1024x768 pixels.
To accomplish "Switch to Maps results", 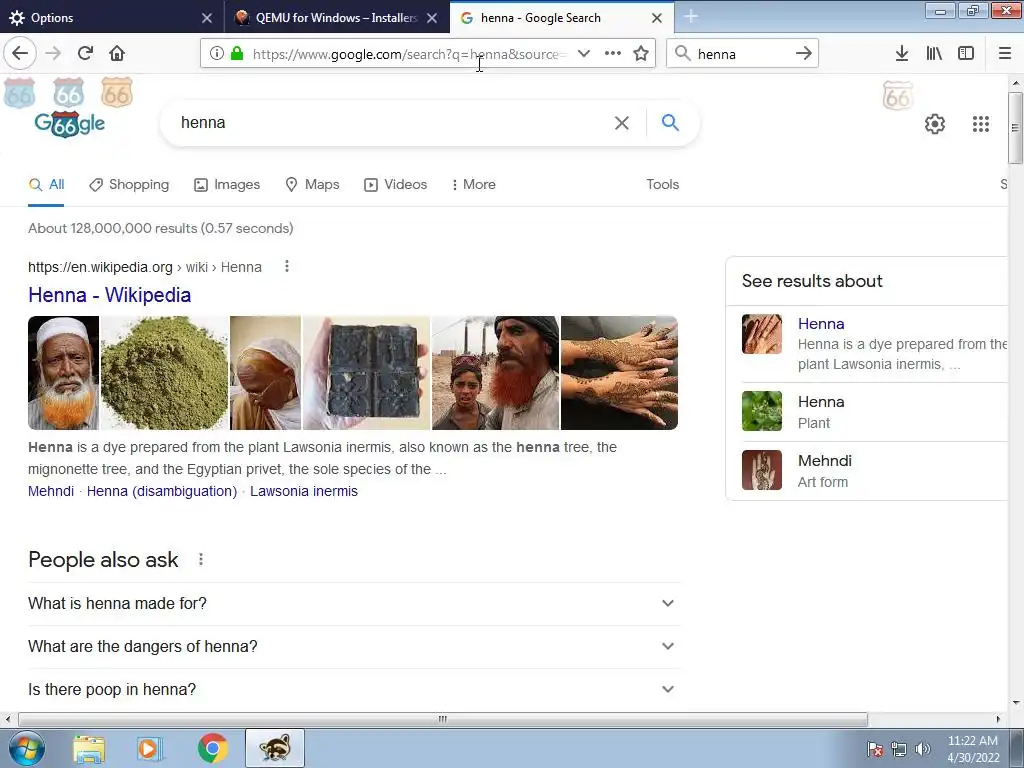I will click(x=313, y=185).
